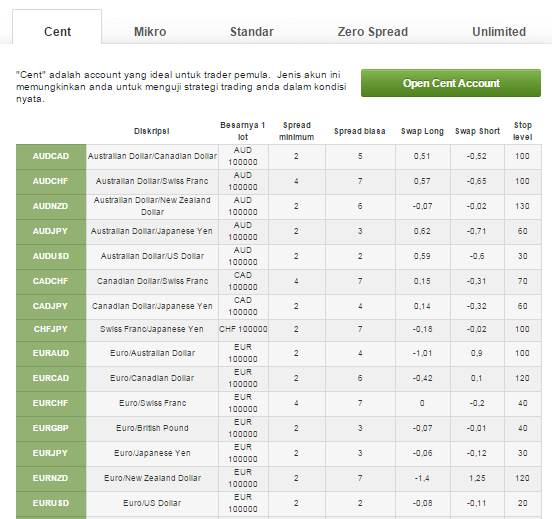Click EURNZD swap short value 1,25
The height and width of the screenshot is (519, 552).
[x=477, y=478]
